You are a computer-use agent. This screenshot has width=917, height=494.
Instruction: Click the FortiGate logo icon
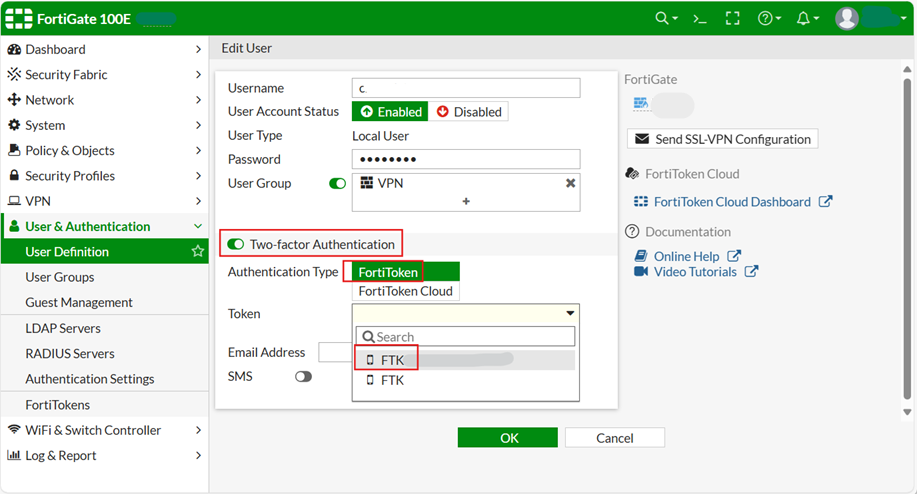19,19
